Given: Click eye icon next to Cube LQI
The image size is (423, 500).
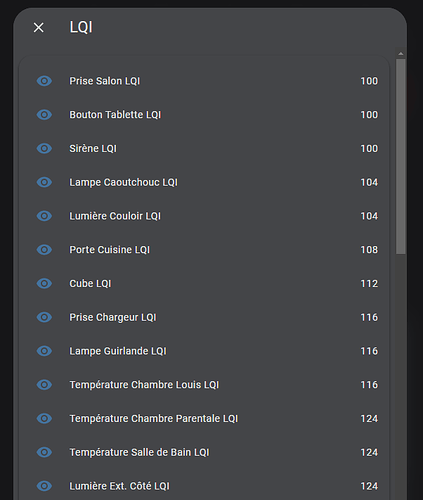Looking at the screenshot, I should (44, 283).
